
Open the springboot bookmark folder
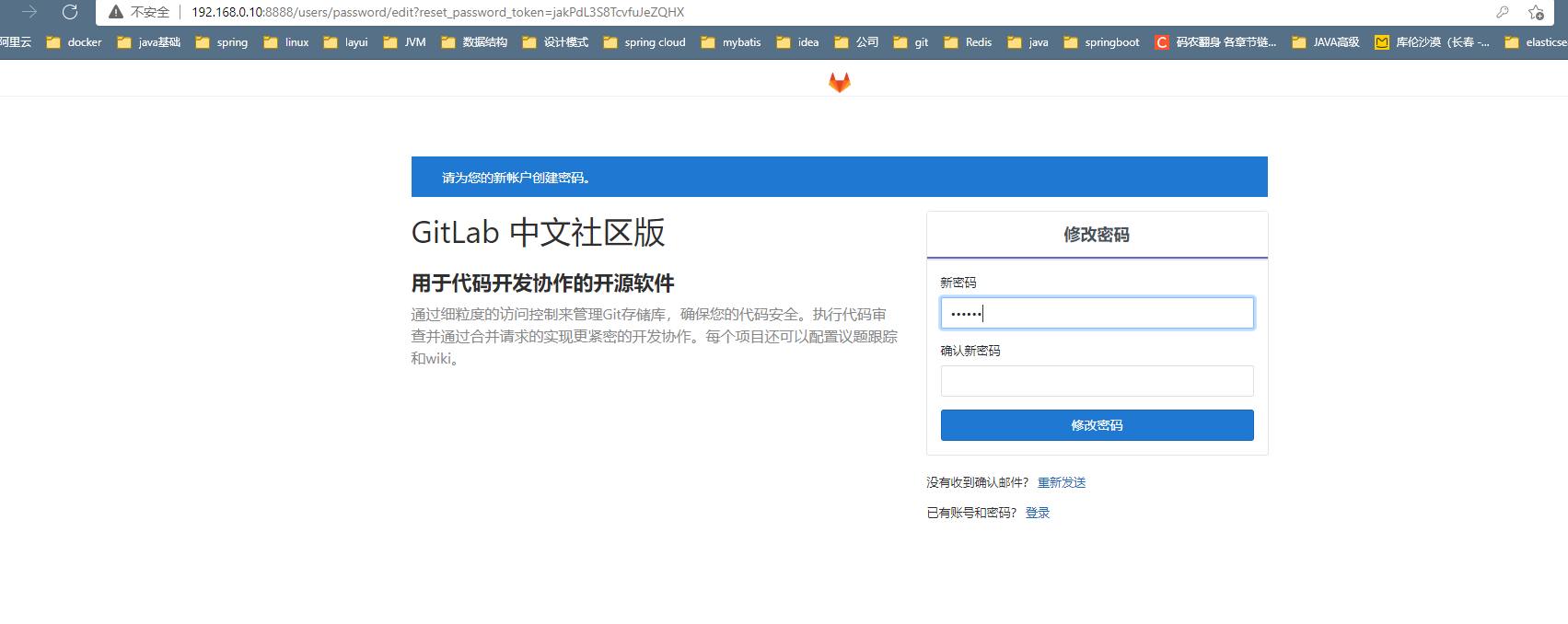pyautogui.click(x=1102, y=42)
